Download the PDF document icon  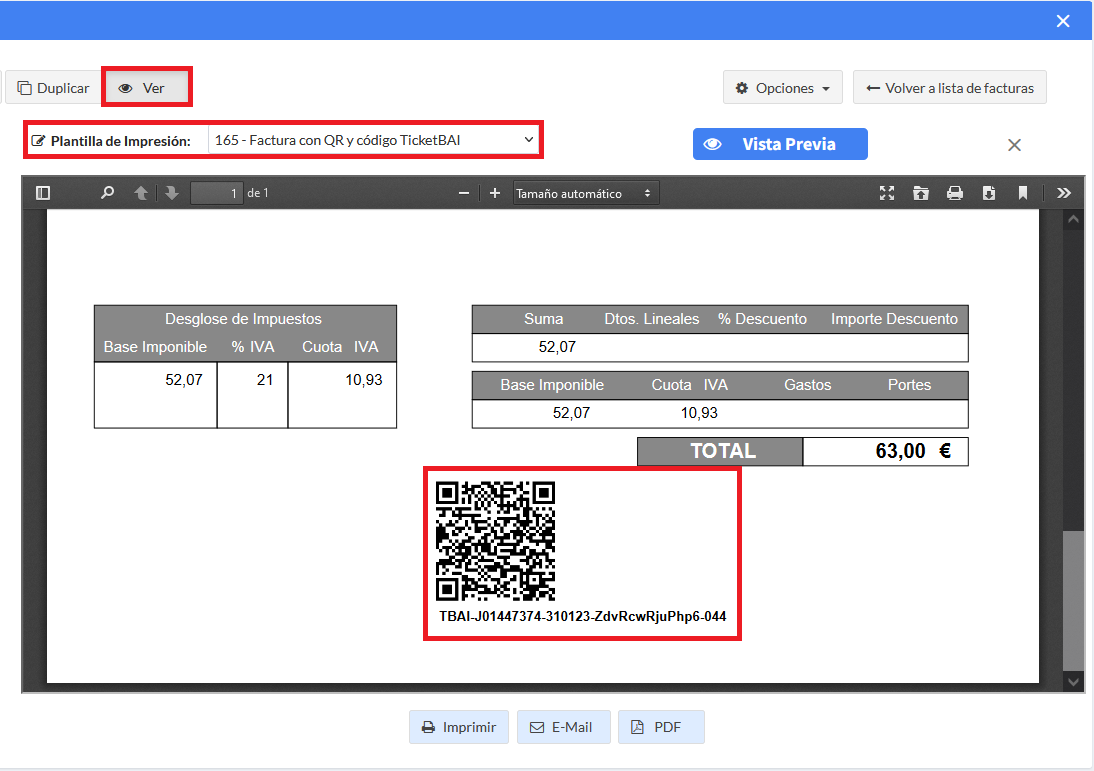[x=989, y=193]
